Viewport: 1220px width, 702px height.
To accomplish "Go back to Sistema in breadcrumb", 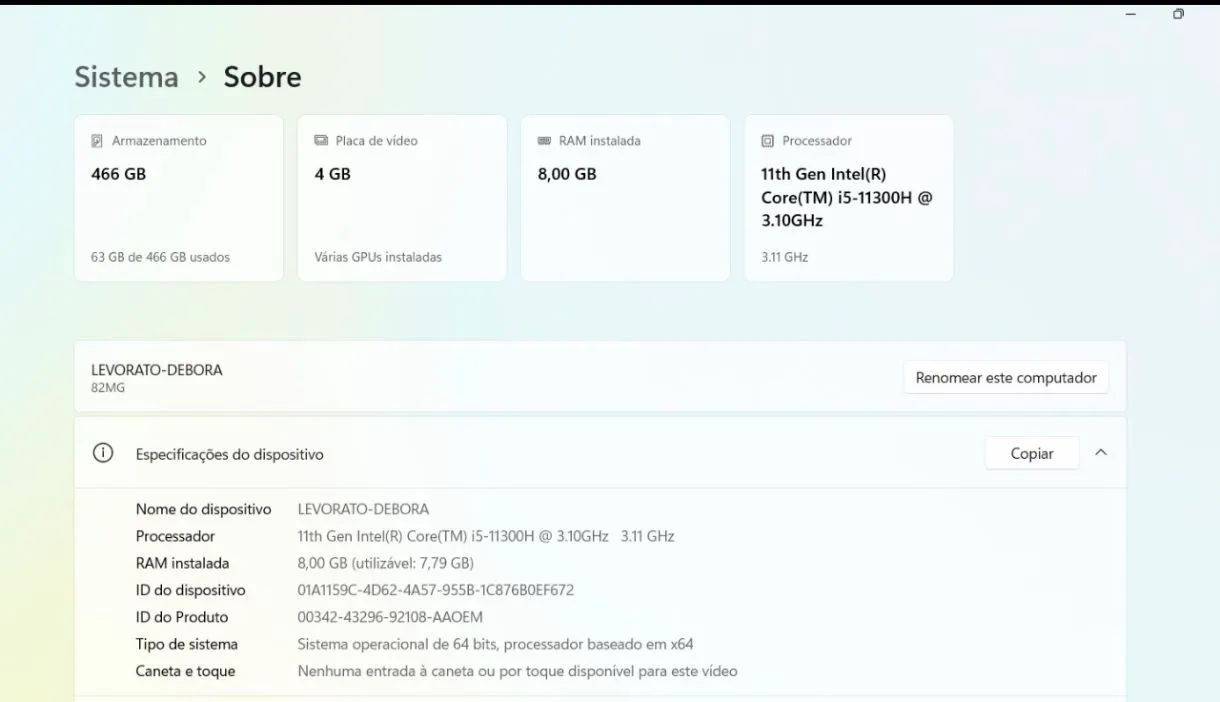I will (126, 77).
